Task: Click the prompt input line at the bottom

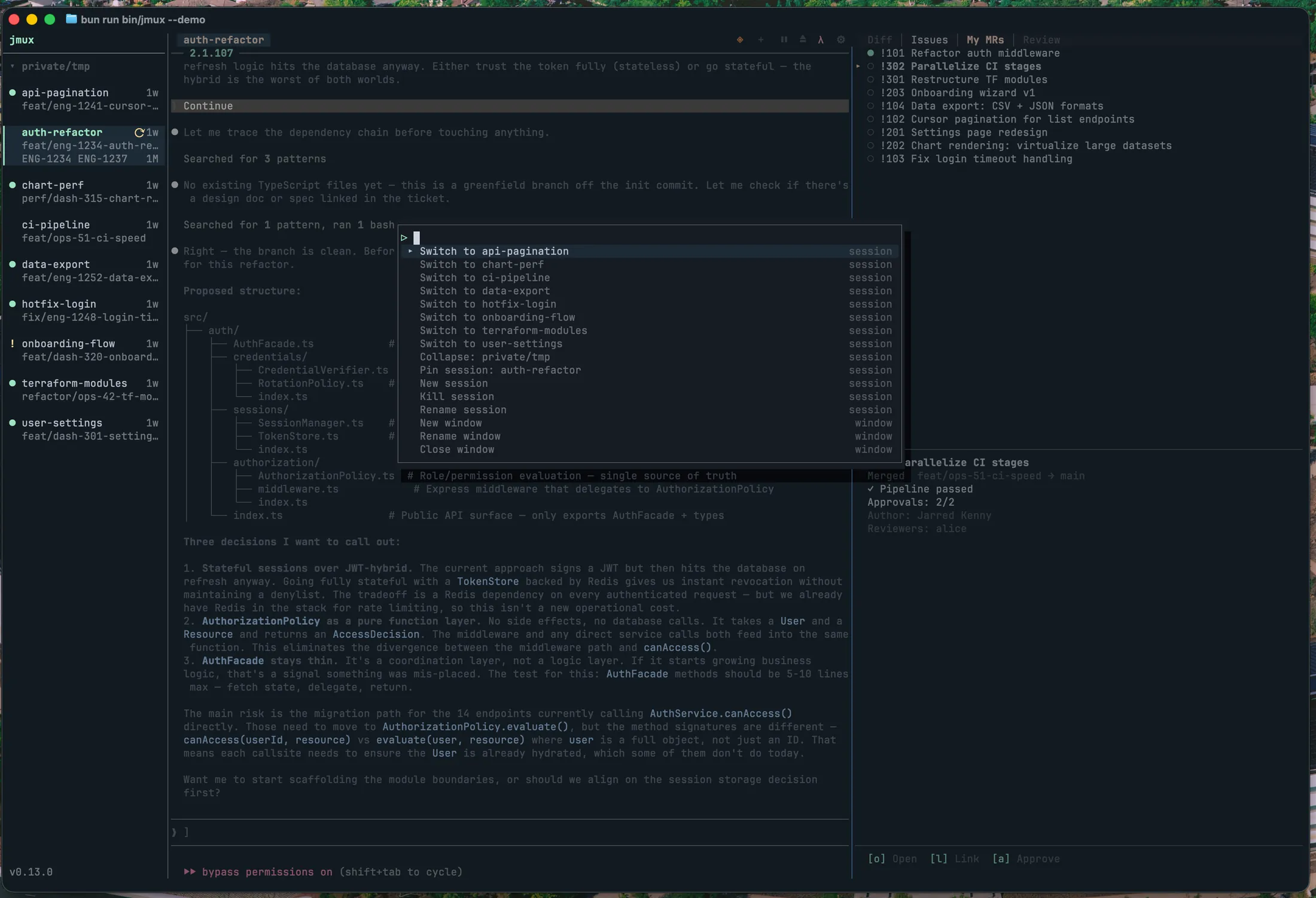Action: (510, 832)
